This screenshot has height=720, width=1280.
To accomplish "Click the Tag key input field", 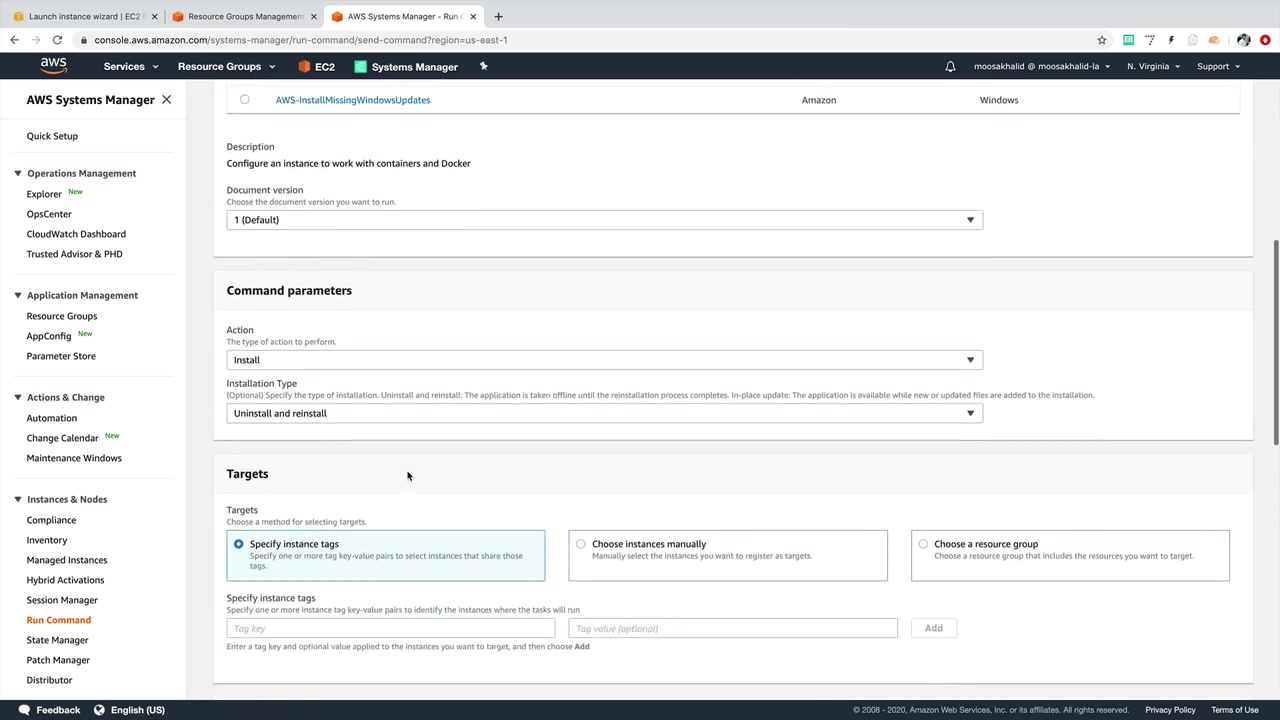I will pos(390,628).
